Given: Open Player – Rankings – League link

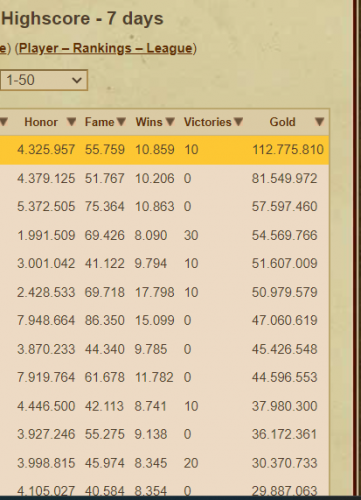Looking at the screenshot, I should click(x=106, y=48).
